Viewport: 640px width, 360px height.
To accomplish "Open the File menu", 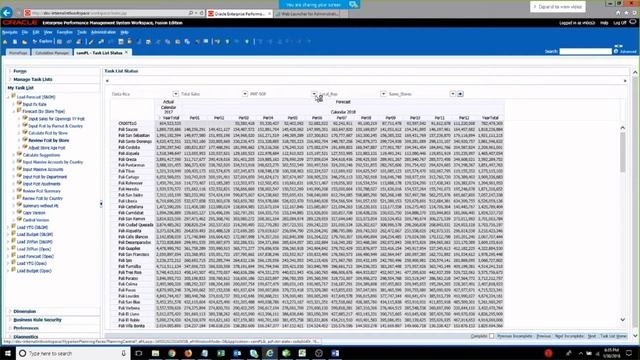I will point(25,32).
